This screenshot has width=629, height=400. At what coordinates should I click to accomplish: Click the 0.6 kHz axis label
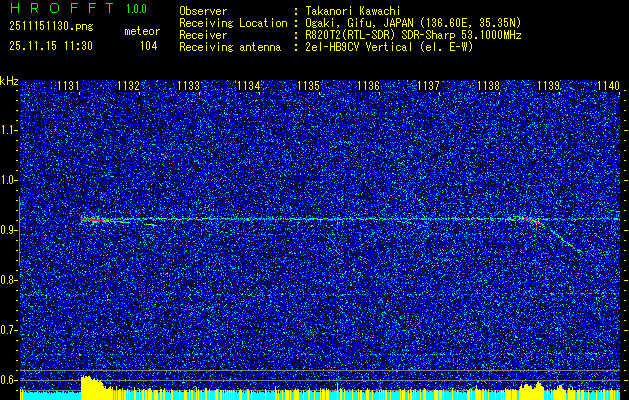click(8, 380)
